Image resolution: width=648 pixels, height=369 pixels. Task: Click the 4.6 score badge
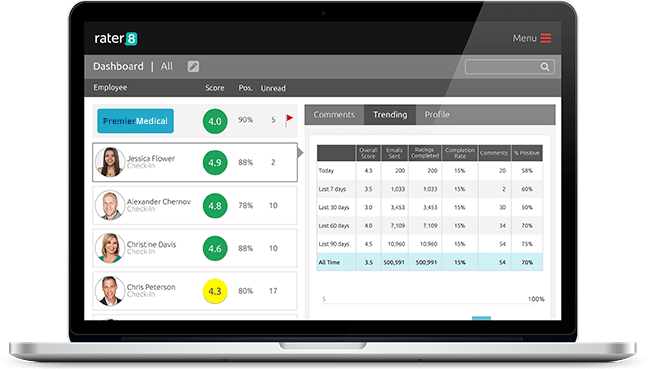click(x=215, y=248)
